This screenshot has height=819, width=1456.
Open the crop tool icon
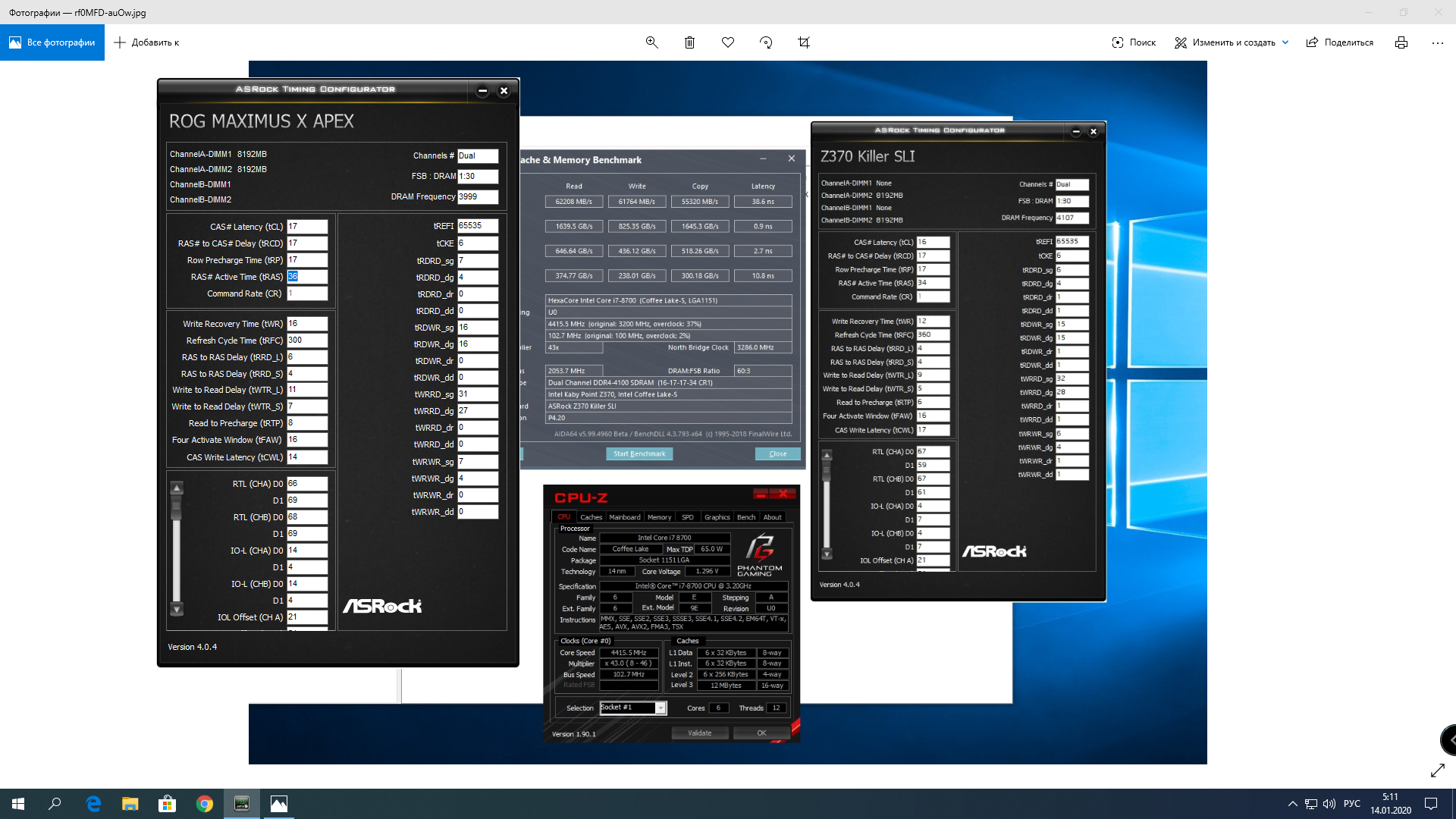coord(804,42)
